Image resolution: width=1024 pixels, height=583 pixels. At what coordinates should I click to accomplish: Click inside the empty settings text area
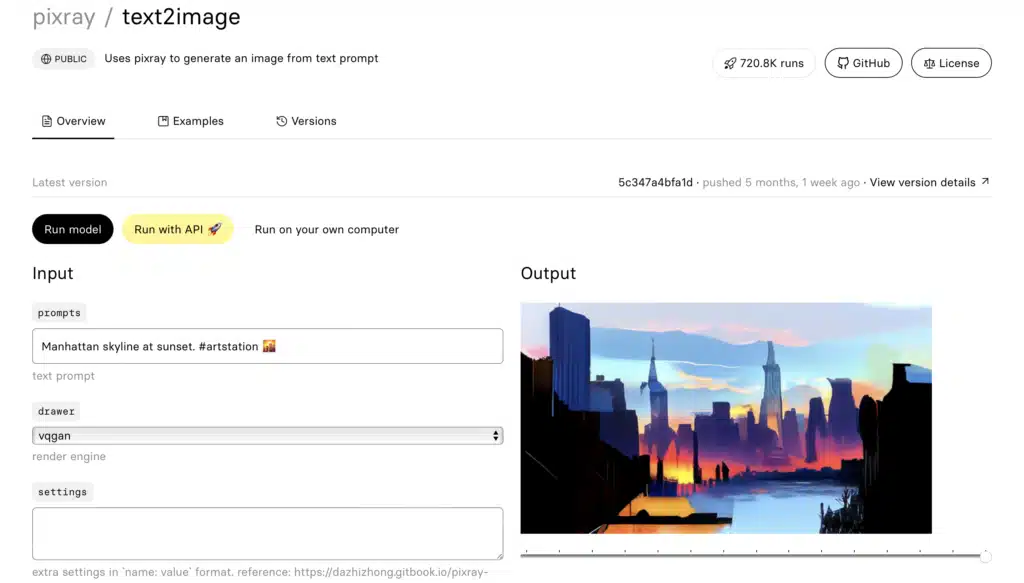click(x=267, y=533)
